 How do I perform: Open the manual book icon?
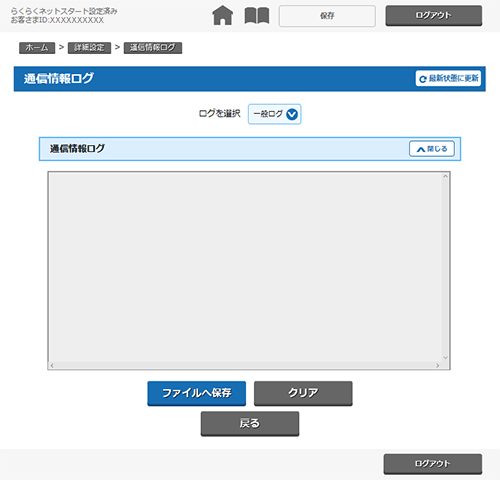tap(257, 16)
